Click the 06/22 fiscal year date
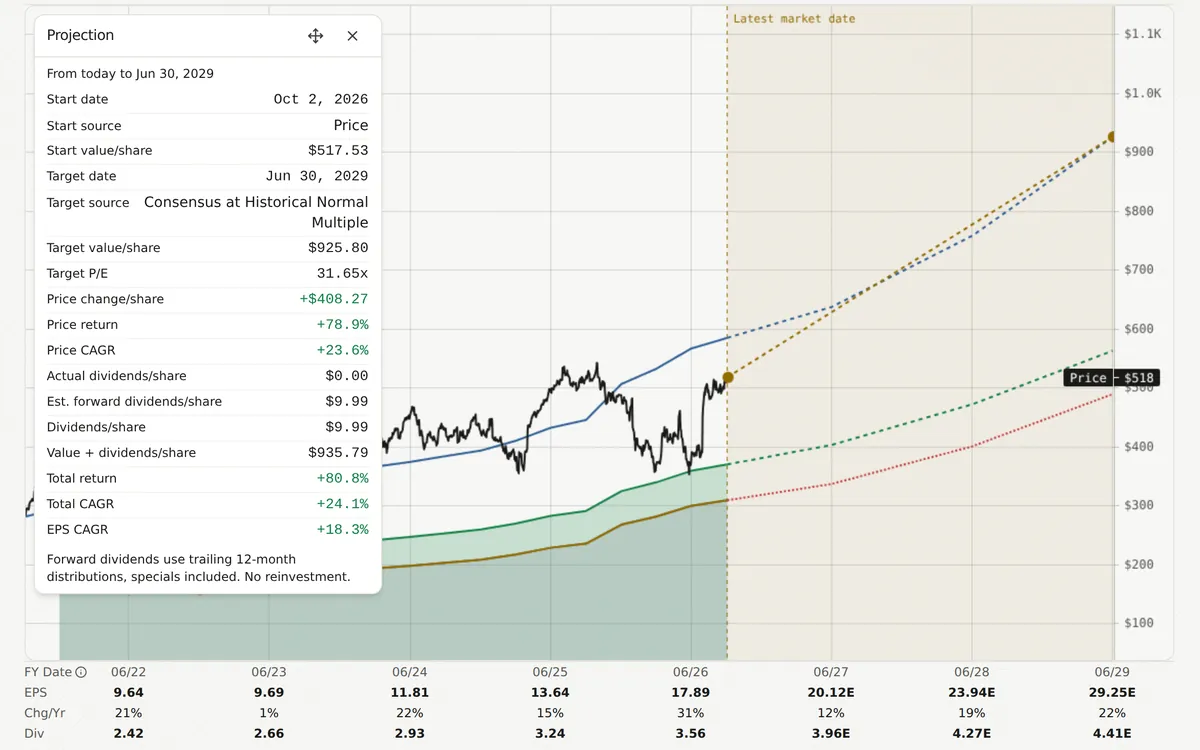 point(129,672)
